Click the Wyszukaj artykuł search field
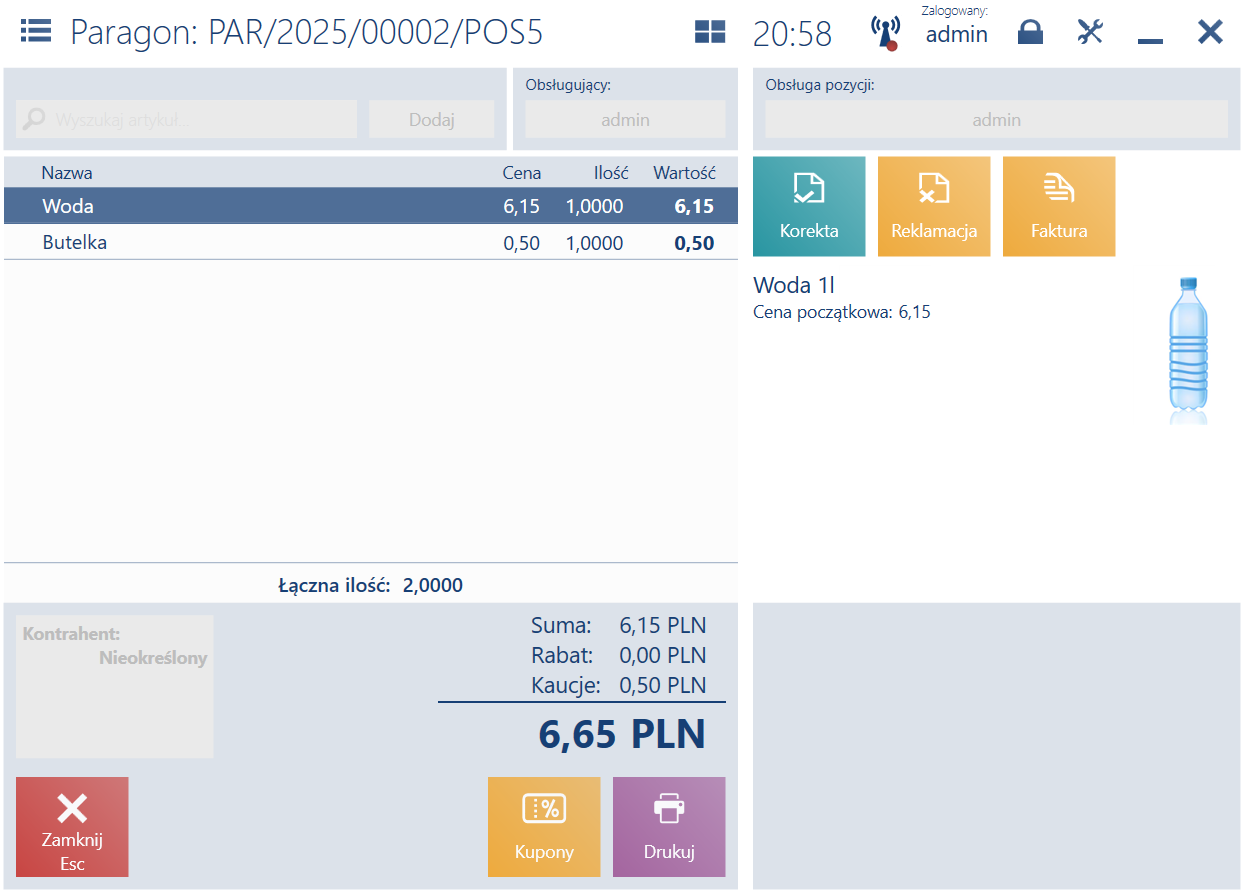The width and height of the screenshot is (1251, 892). pos(187,119)
